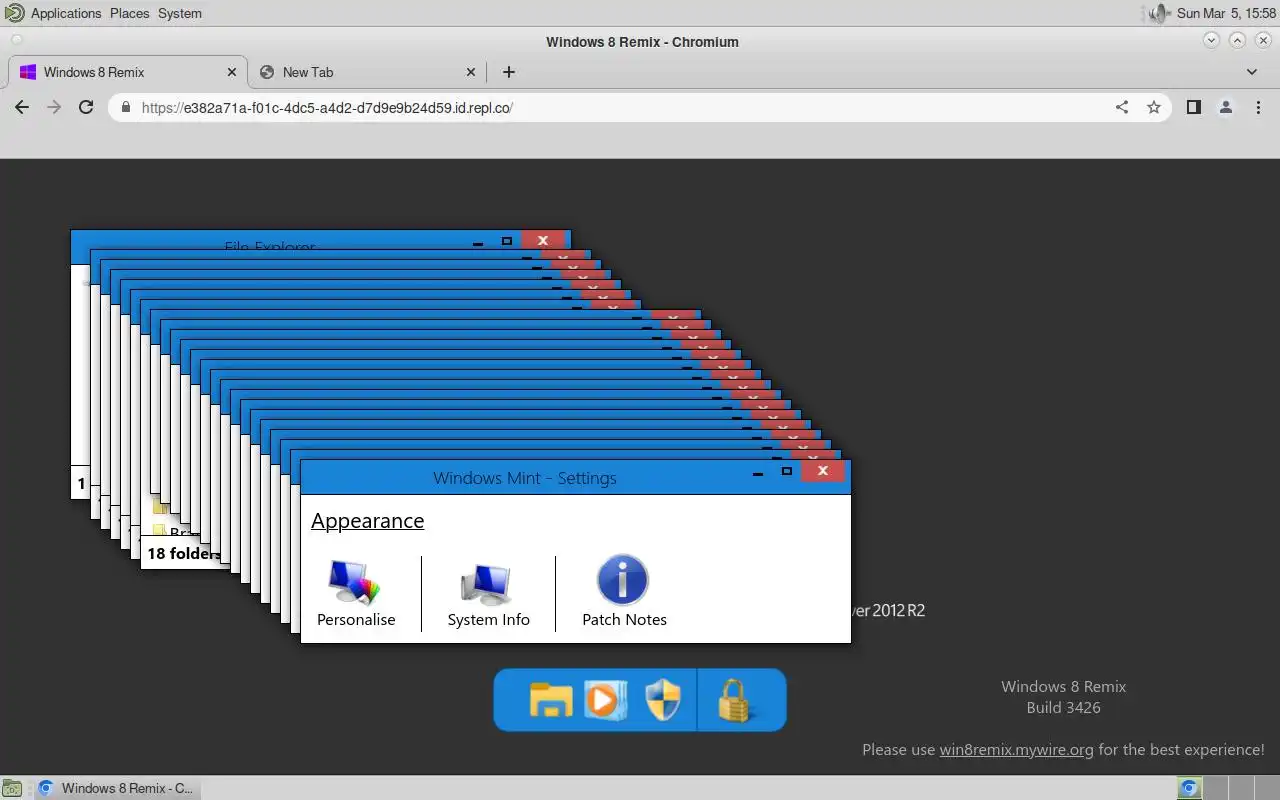Open the Places menu

129,13
